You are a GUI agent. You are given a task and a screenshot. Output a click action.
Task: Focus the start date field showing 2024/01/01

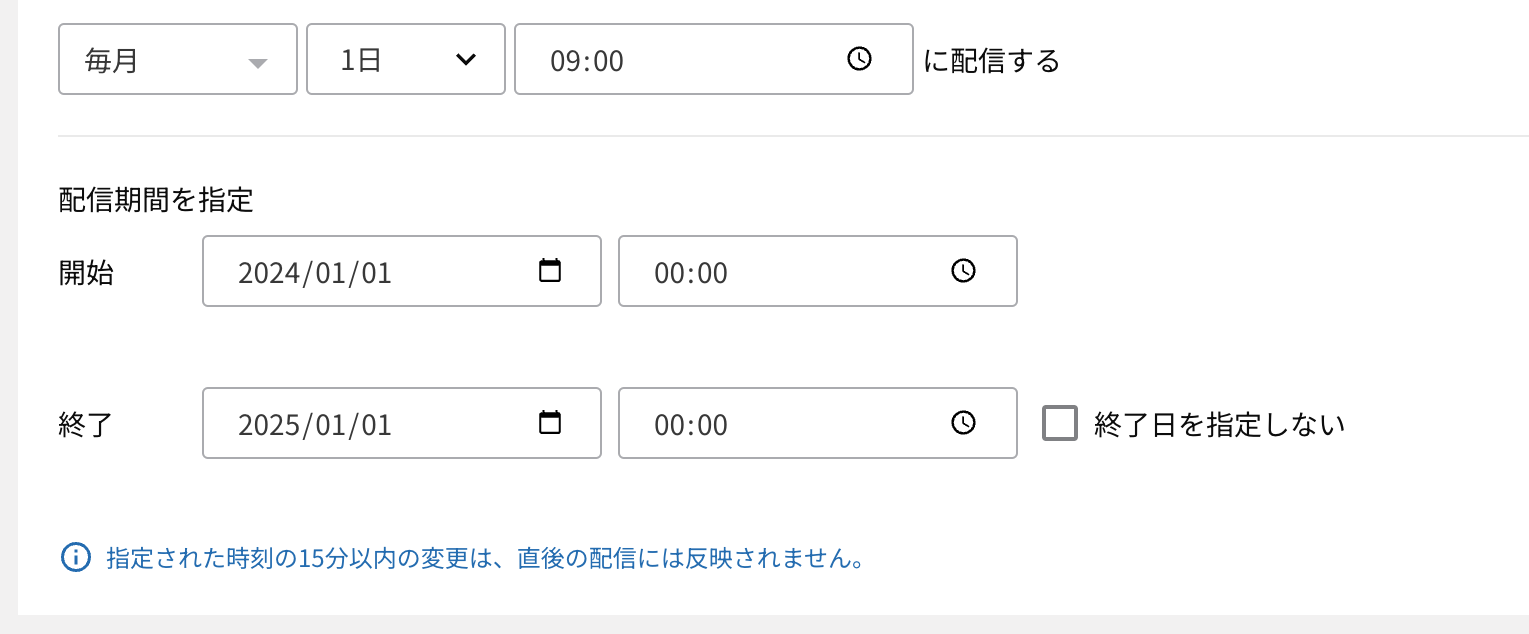[x=360, y=272]
